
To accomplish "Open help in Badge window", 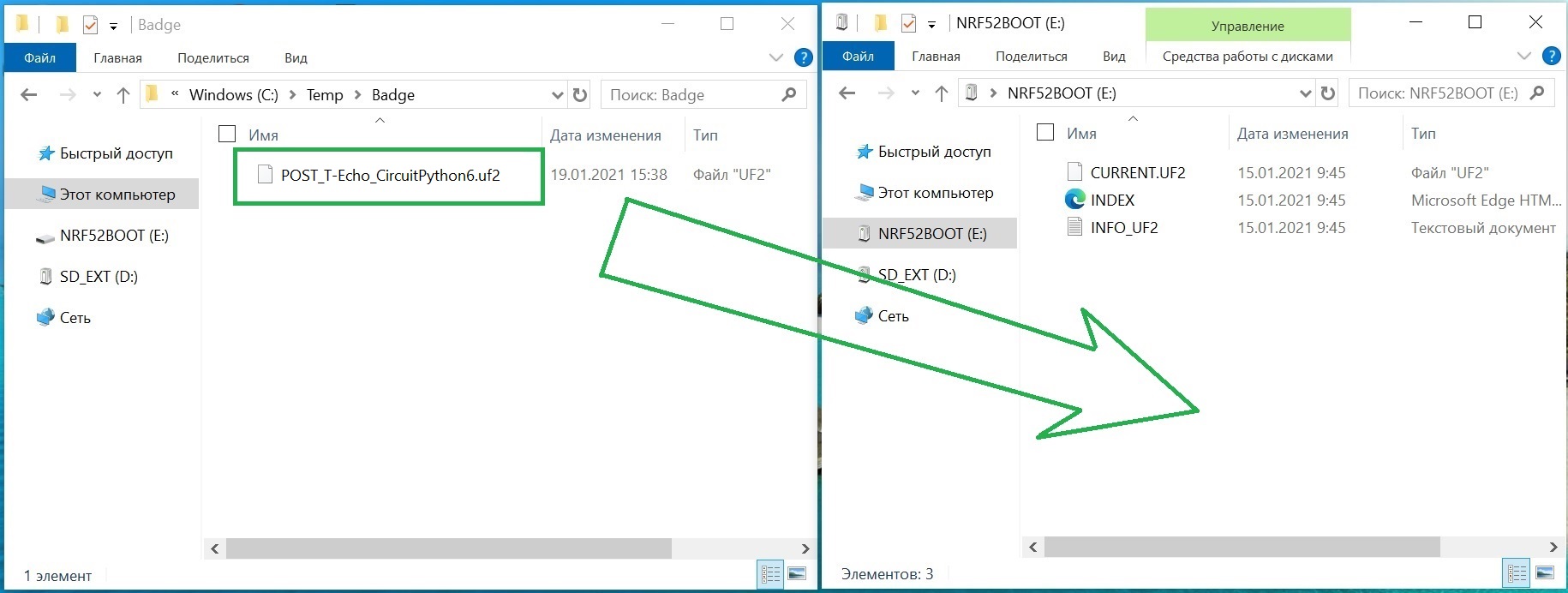I will [x=804, y=57].
